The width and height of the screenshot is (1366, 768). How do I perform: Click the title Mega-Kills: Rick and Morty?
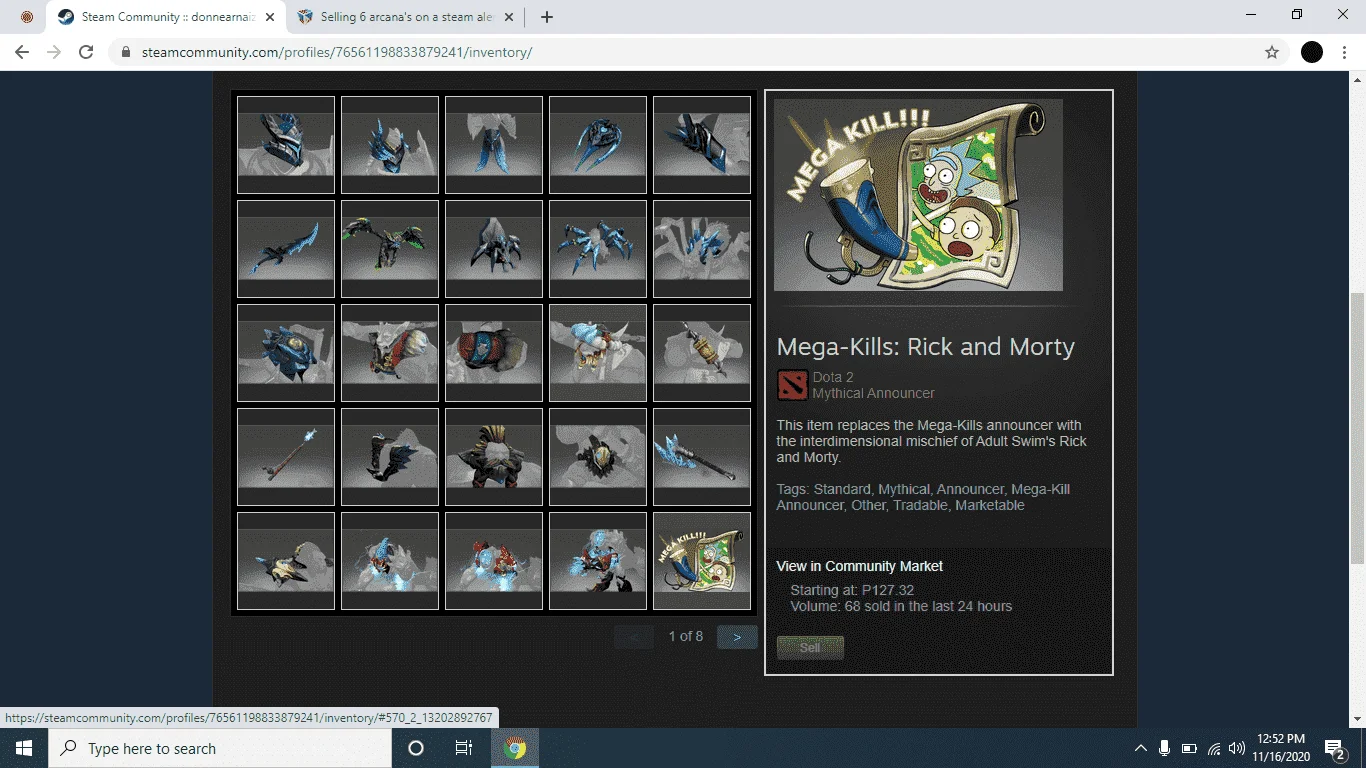[x=926, y=347]
